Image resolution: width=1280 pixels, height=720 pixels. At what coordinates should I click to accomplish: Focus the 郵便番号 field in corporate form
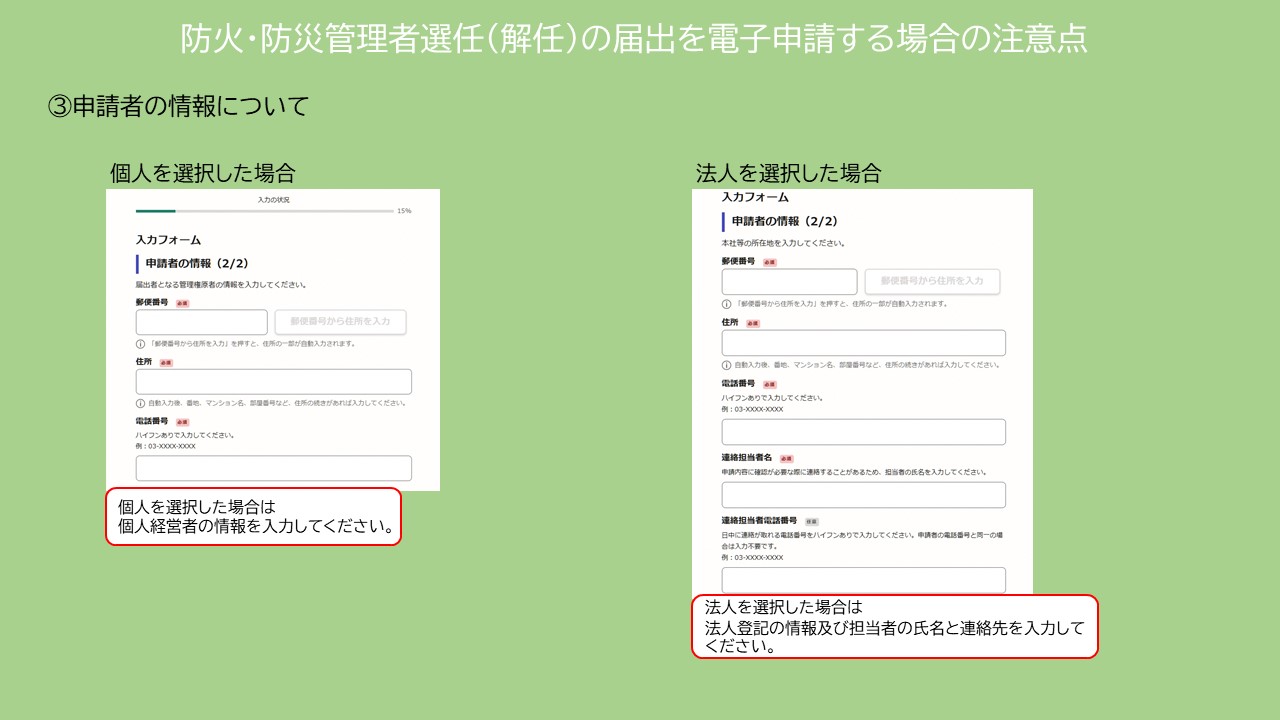pyautogui.click(x=789, y=281)
